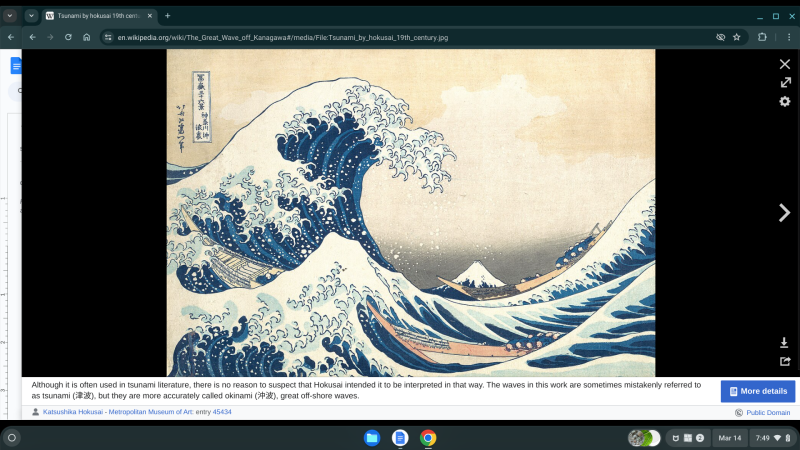Open the Public Domain license link
This screenshot has height=450, width=800.
[x=768, y=412]
